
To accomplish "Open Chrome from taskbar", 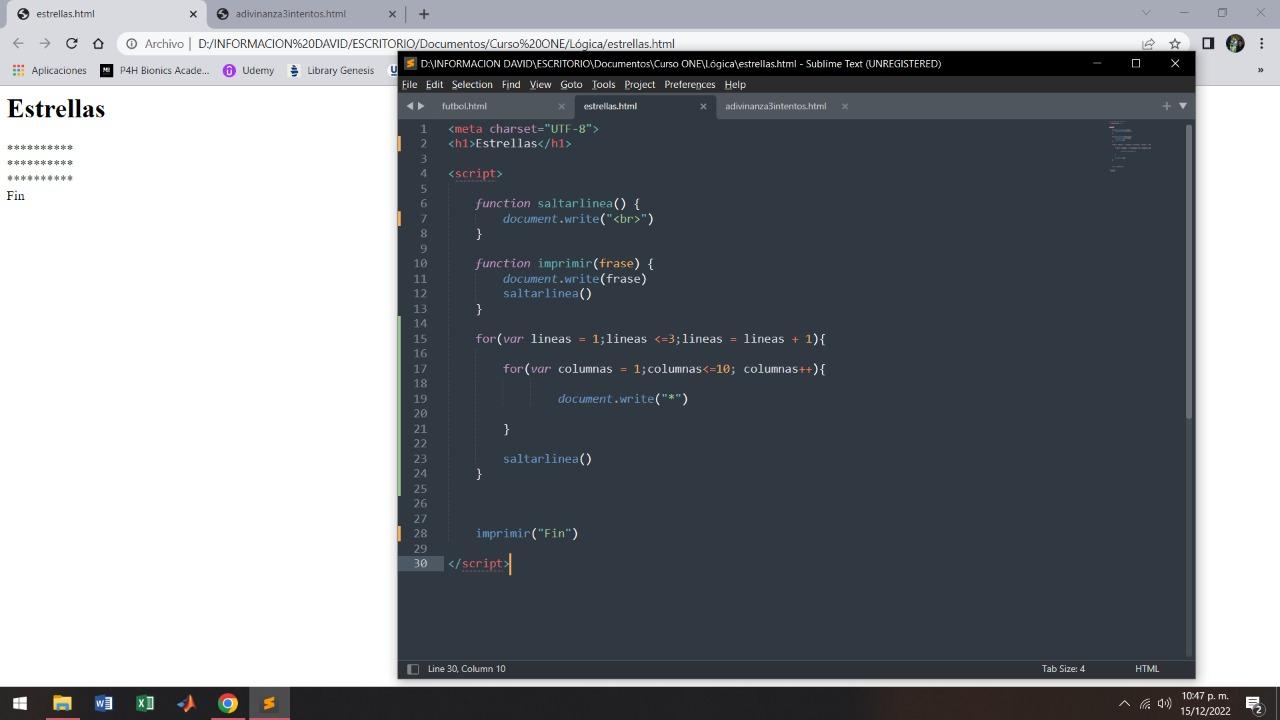I will [x=228, y=703].
